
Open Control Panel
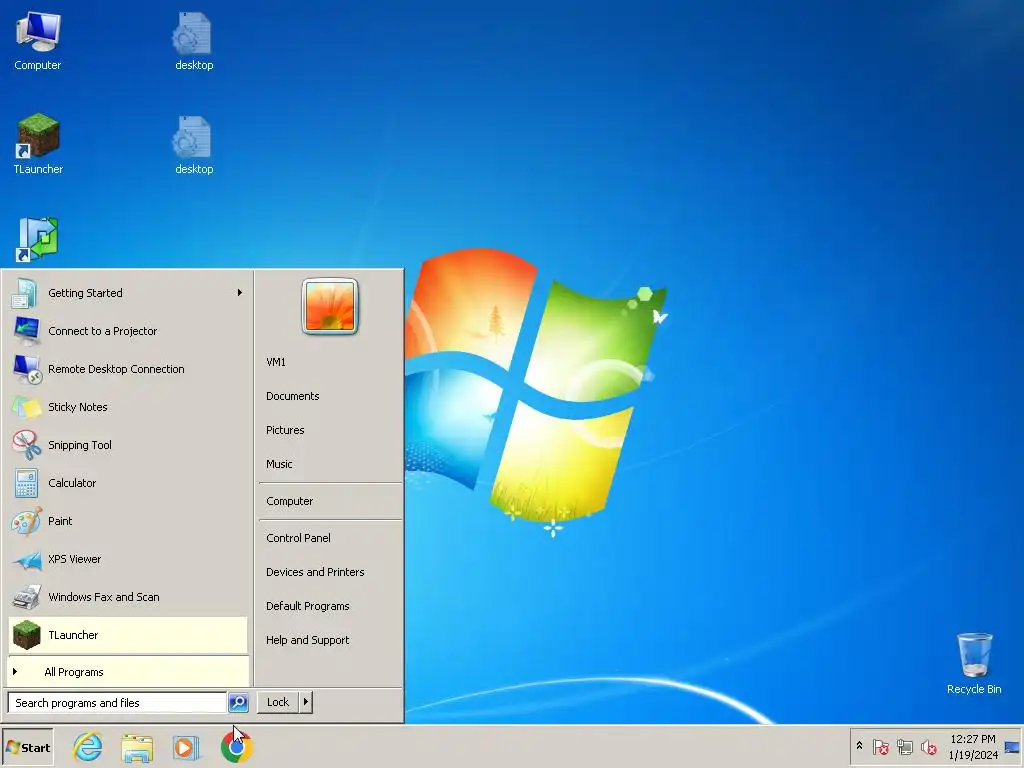(x=298, y=537)
